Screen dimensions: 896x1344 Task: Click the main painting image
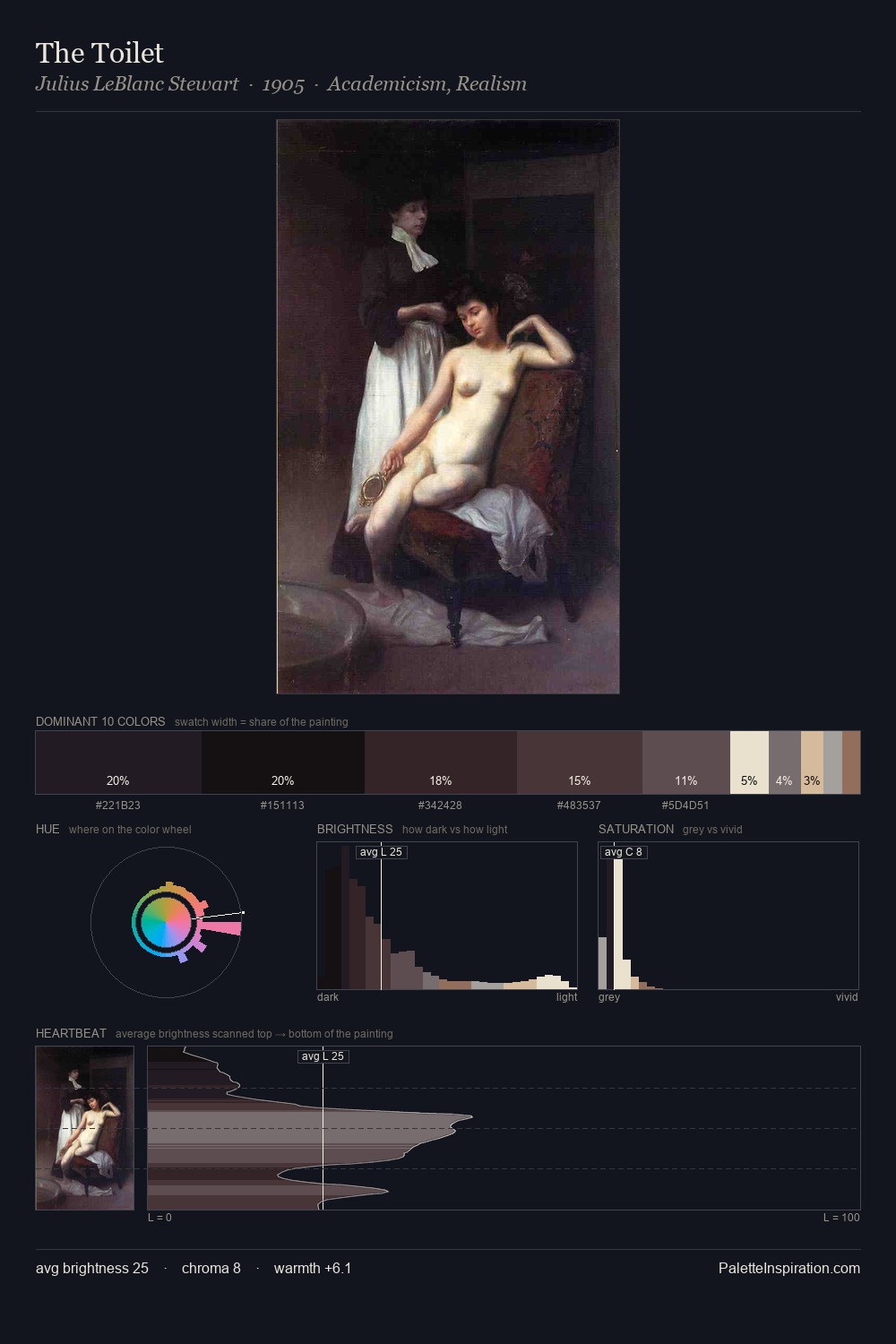(448, 407)
